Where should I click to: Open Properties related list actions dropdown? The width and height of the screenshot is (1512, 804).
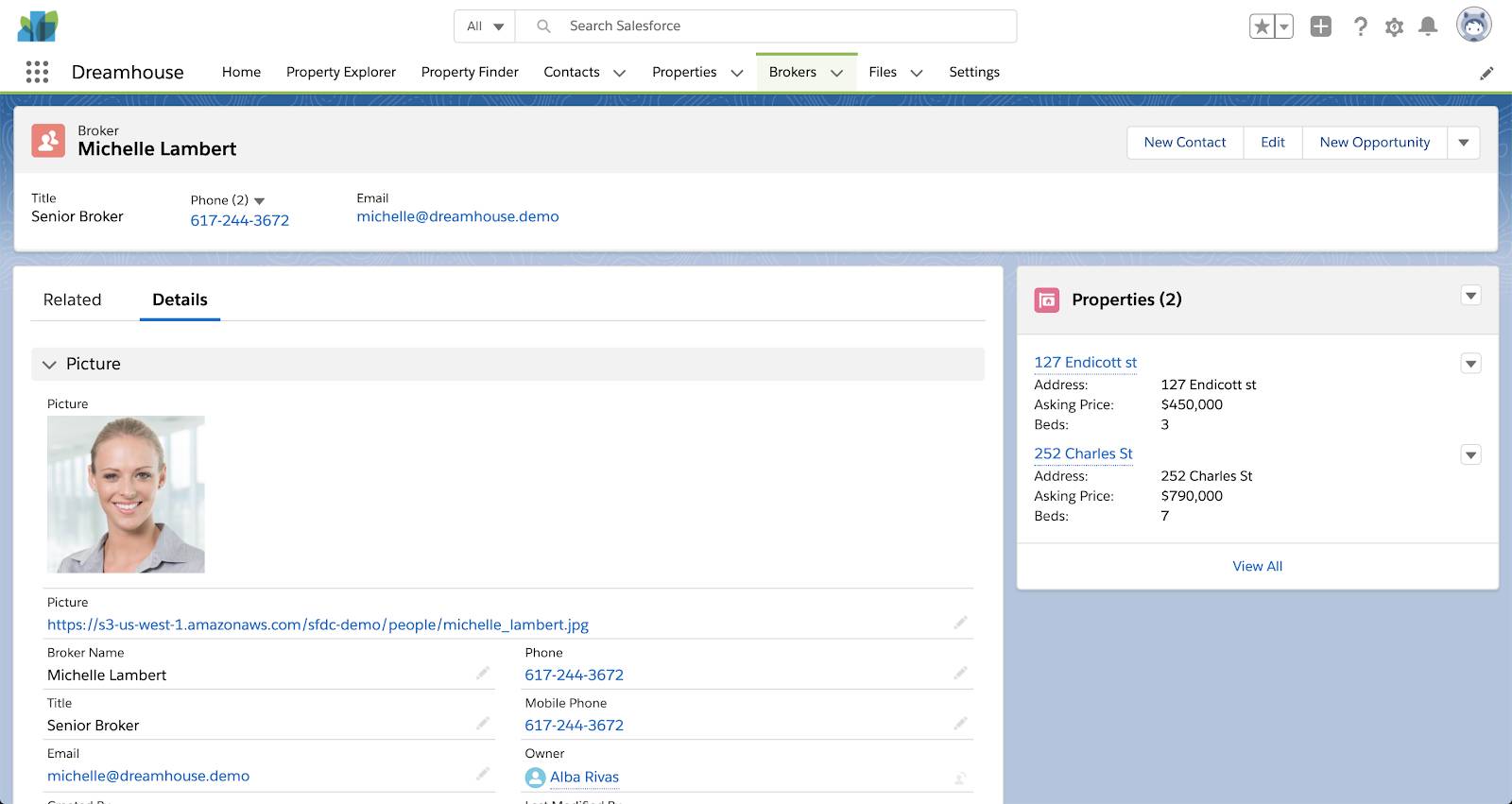1471,296
